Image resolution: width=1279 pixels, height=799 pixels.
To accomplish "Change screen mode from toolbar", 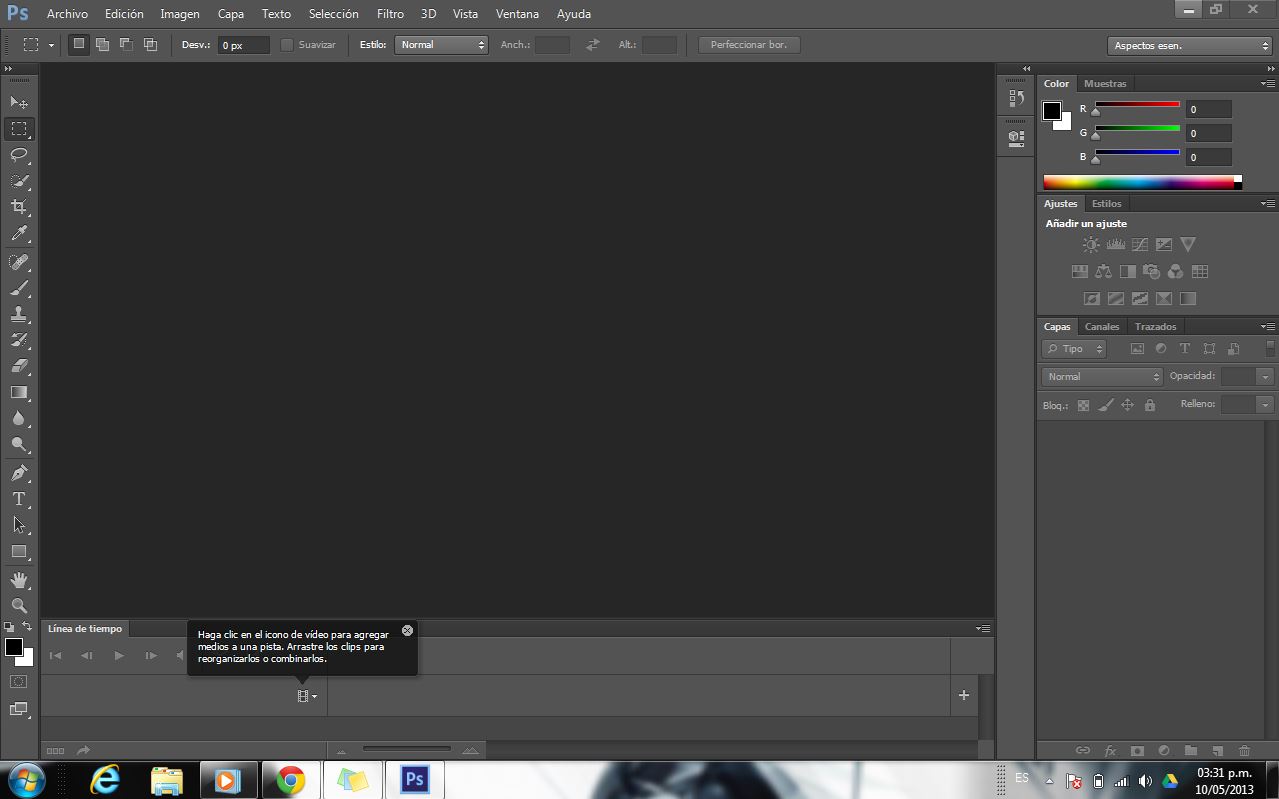I will click(x=19, y=709).
